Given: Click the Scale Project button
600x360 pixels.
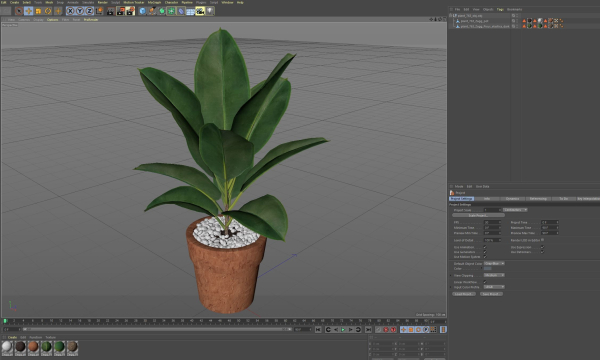Looking at the screenshot, I should coord(478,215).
